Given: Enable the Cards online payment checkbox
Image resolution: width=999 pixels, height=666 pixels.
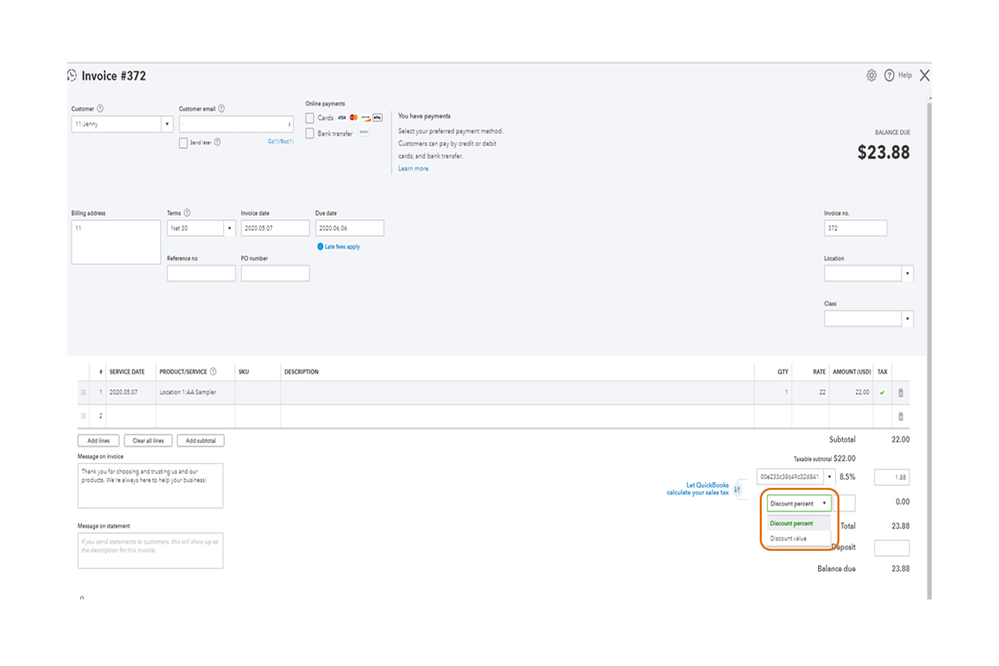Looking at the screenshot, I should coord(310,118).
